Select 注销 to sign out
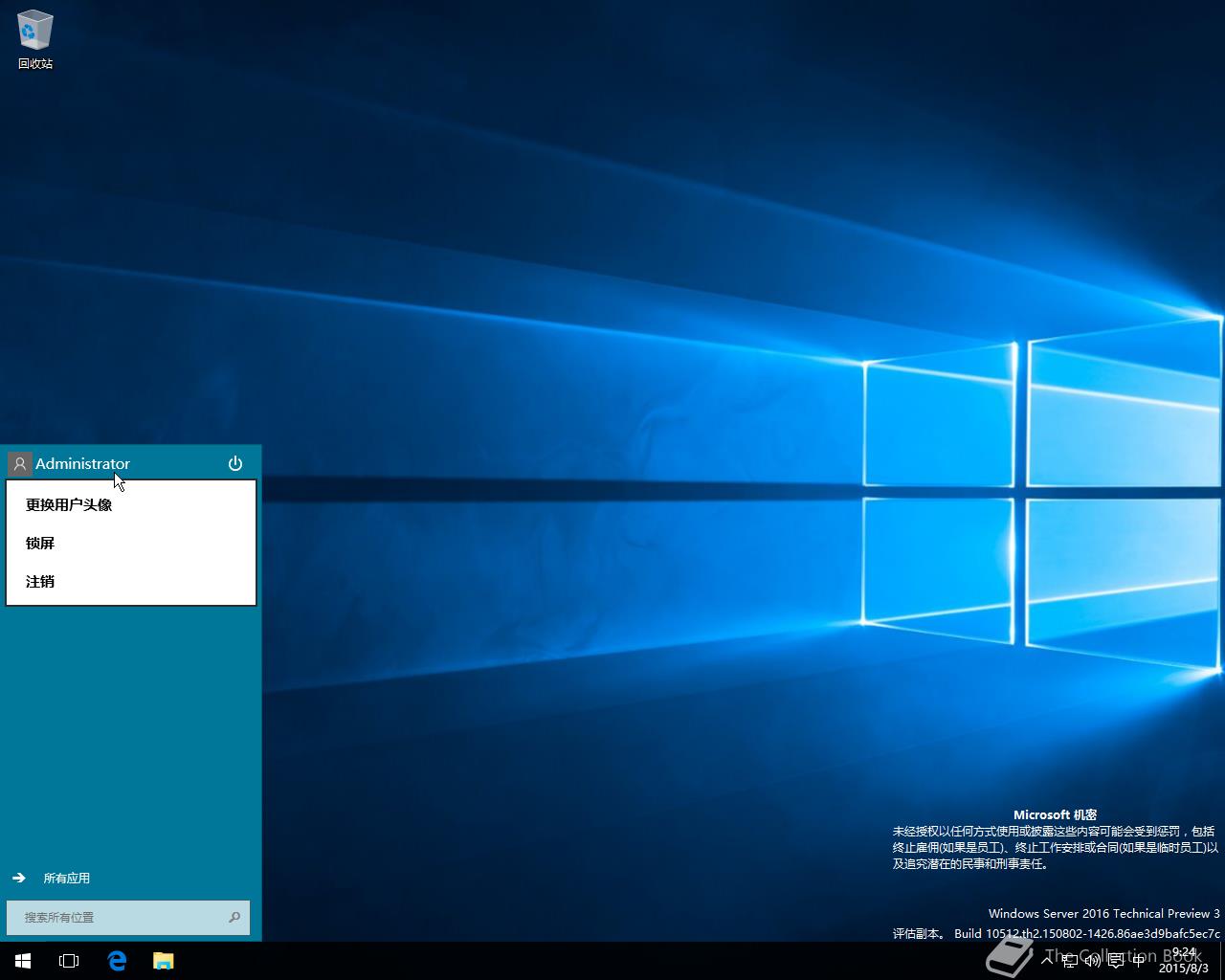The width and height of the screenshot is (1225, 980). 131,581
